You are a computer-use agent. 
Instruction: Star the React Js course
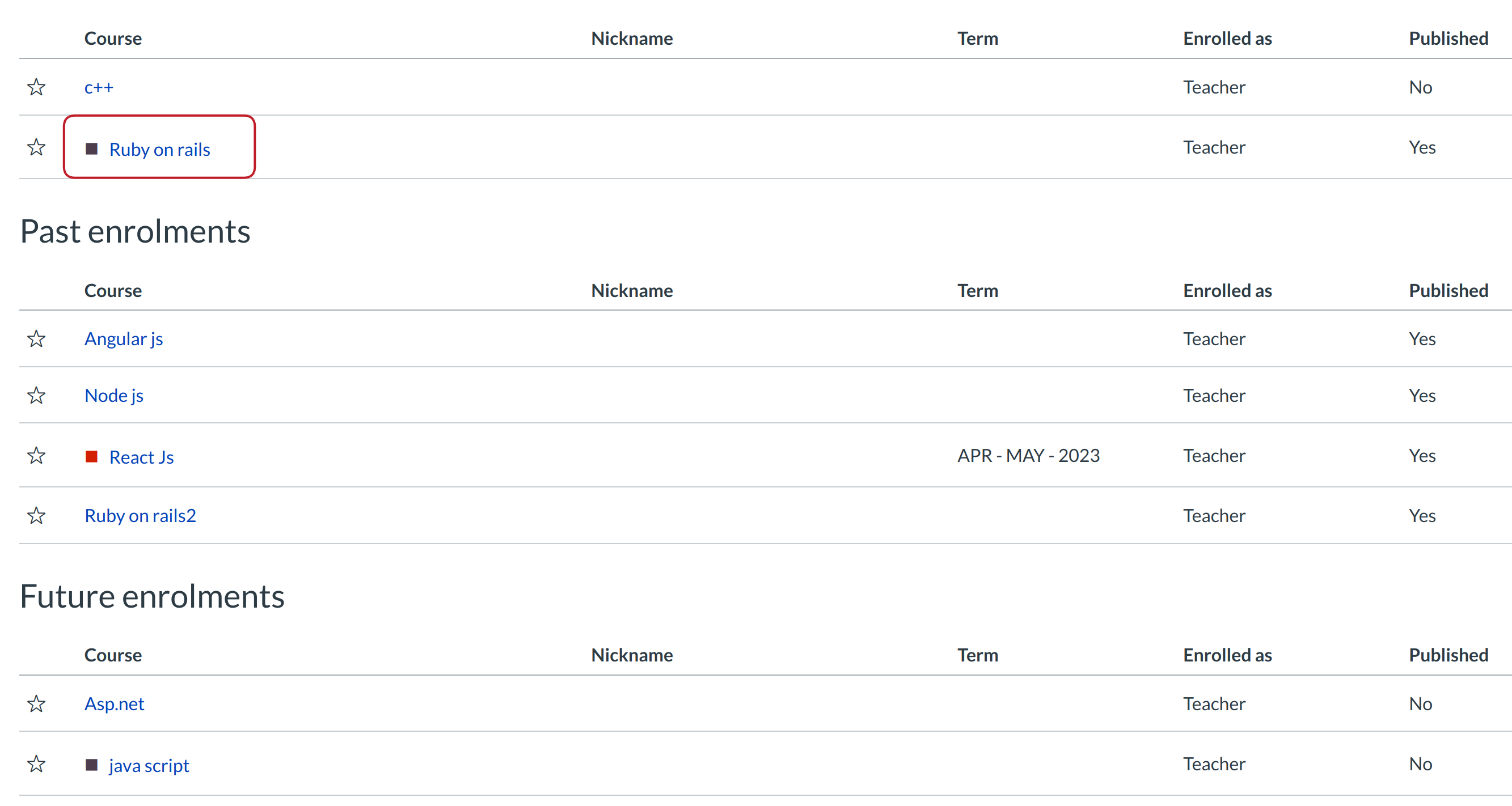point(36,456)
